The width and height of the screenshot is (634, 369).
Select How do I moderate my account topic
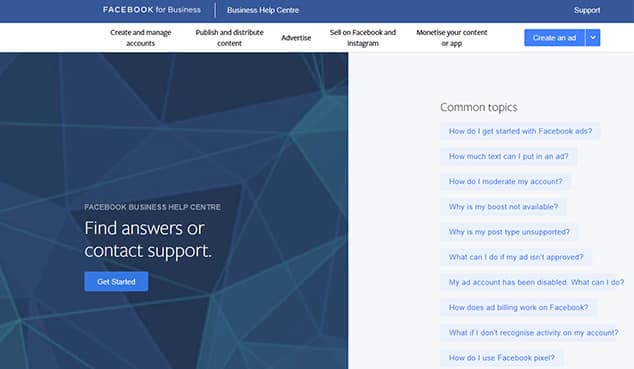[x=505, y=181]
